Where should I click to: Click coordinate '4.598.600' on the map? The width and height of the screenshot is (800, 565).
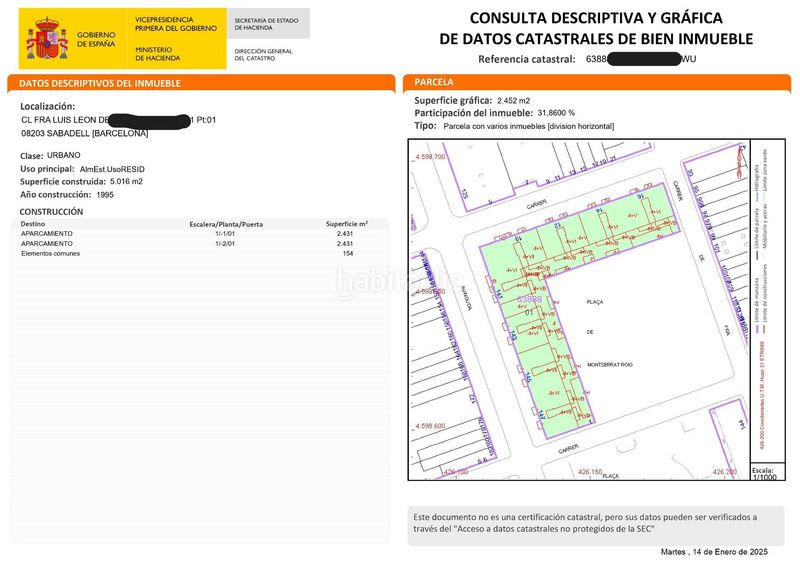431,426
